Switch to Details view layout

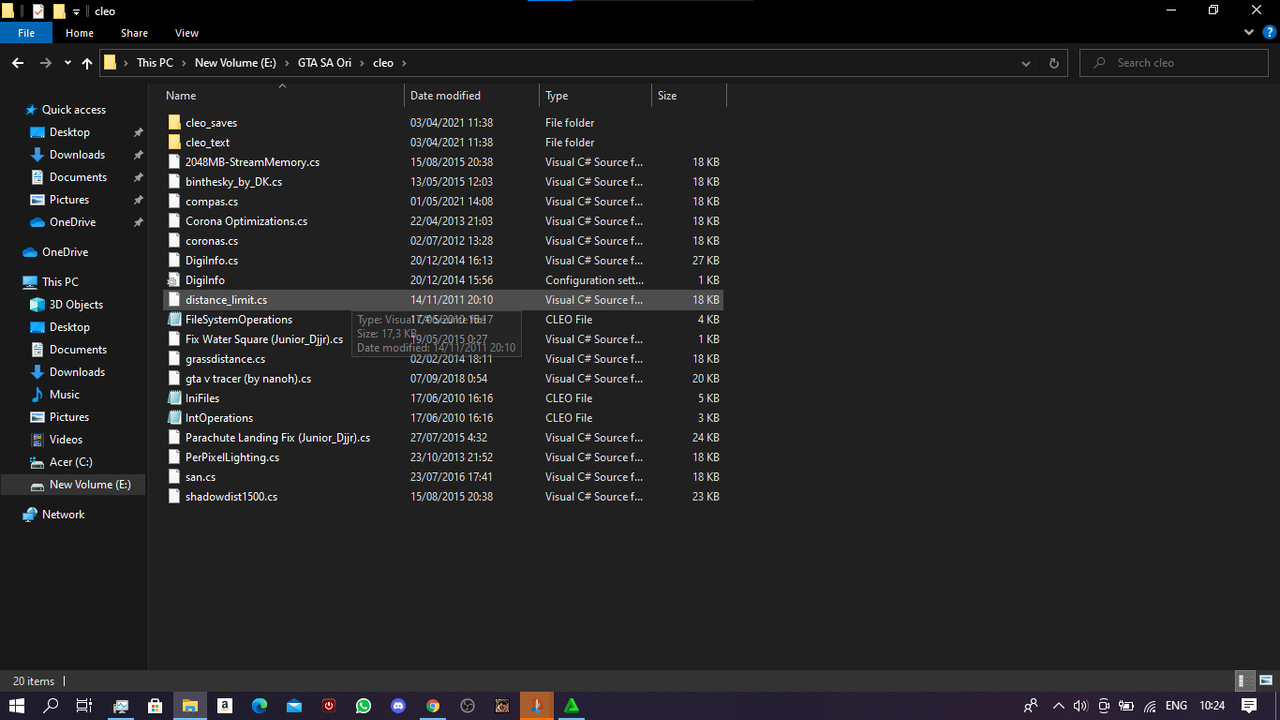pyautogui.click(x=1245, y=681)
